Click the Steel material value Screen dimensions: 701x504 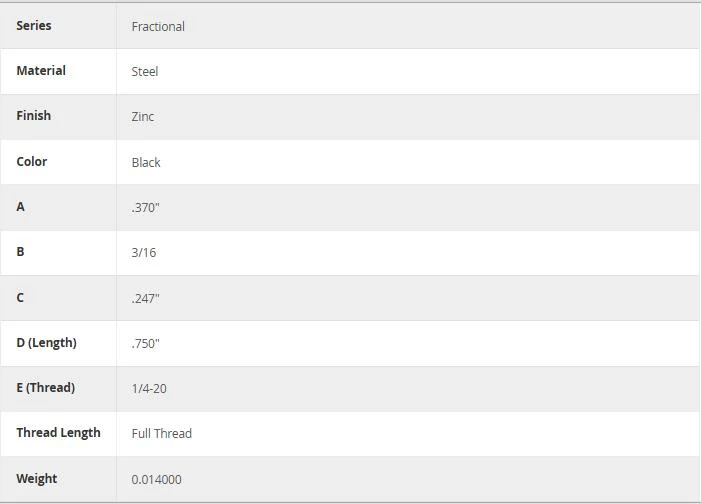144,72
